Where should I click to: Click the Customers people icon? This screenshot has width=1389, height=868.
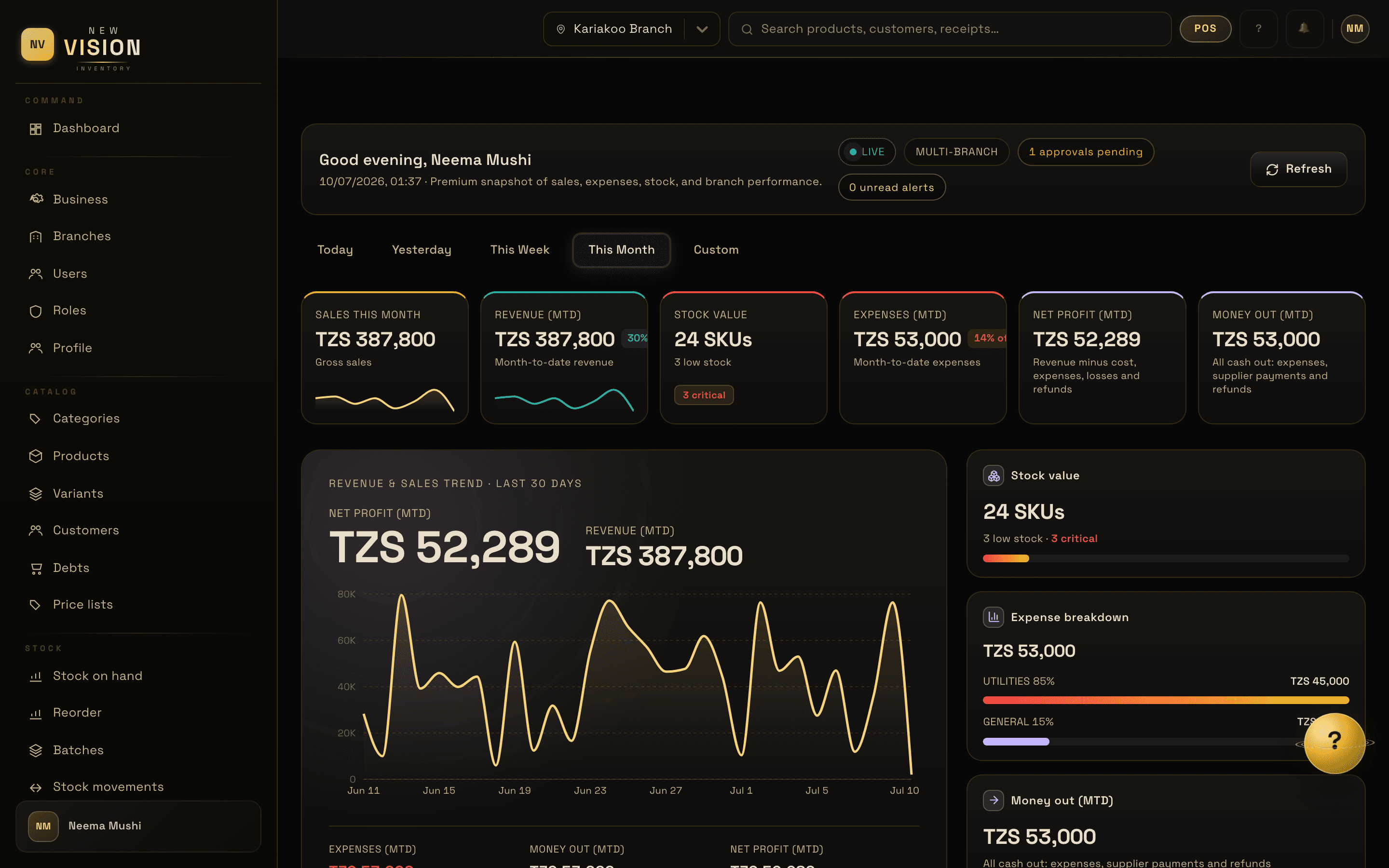(x=36, y=530)
